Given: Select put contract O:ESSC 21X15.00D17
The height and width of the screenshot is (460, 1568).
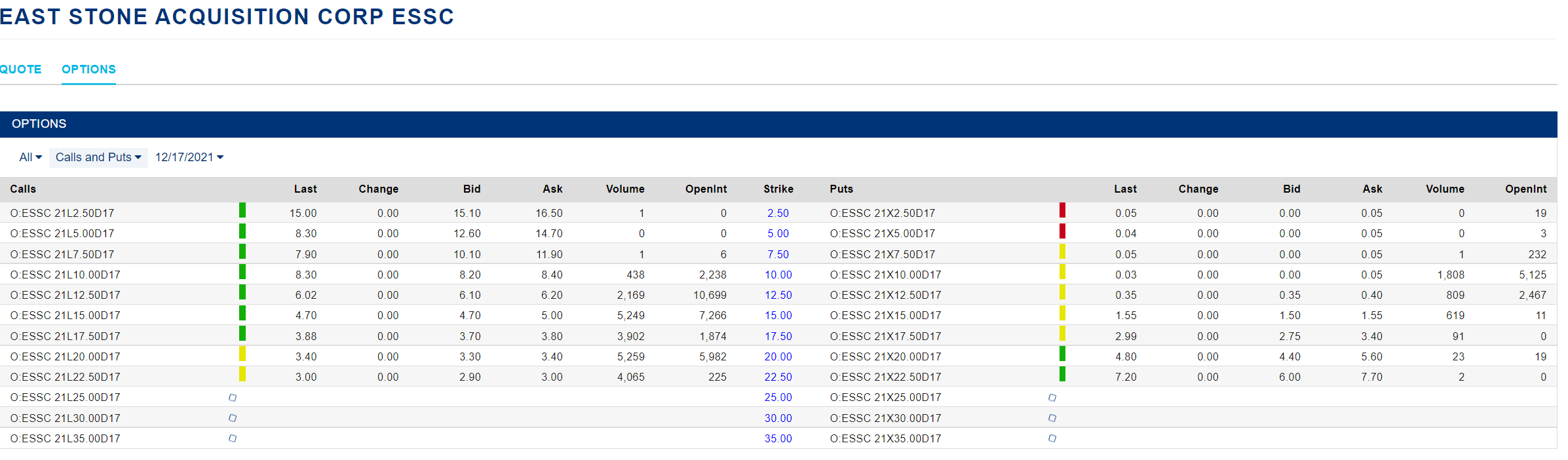Looking at the screenshot, I should pyautogui.click(x=885, y=315).
